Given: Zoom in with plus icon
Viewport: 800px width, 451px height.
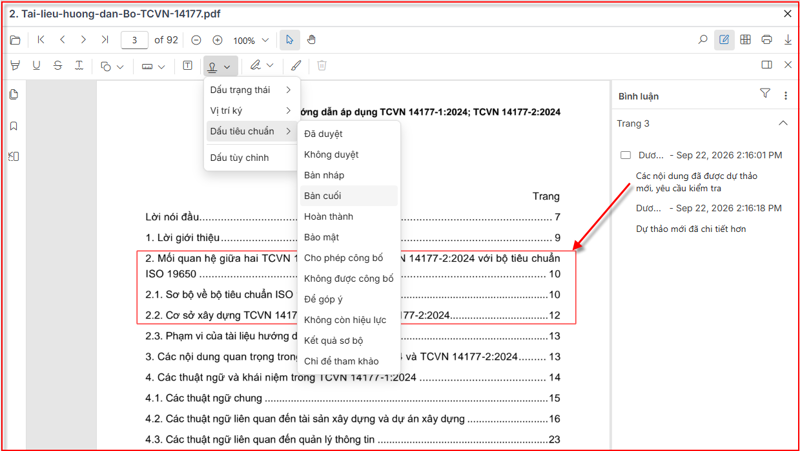Looking at the screenshot, I should click(x=217, y=40).
